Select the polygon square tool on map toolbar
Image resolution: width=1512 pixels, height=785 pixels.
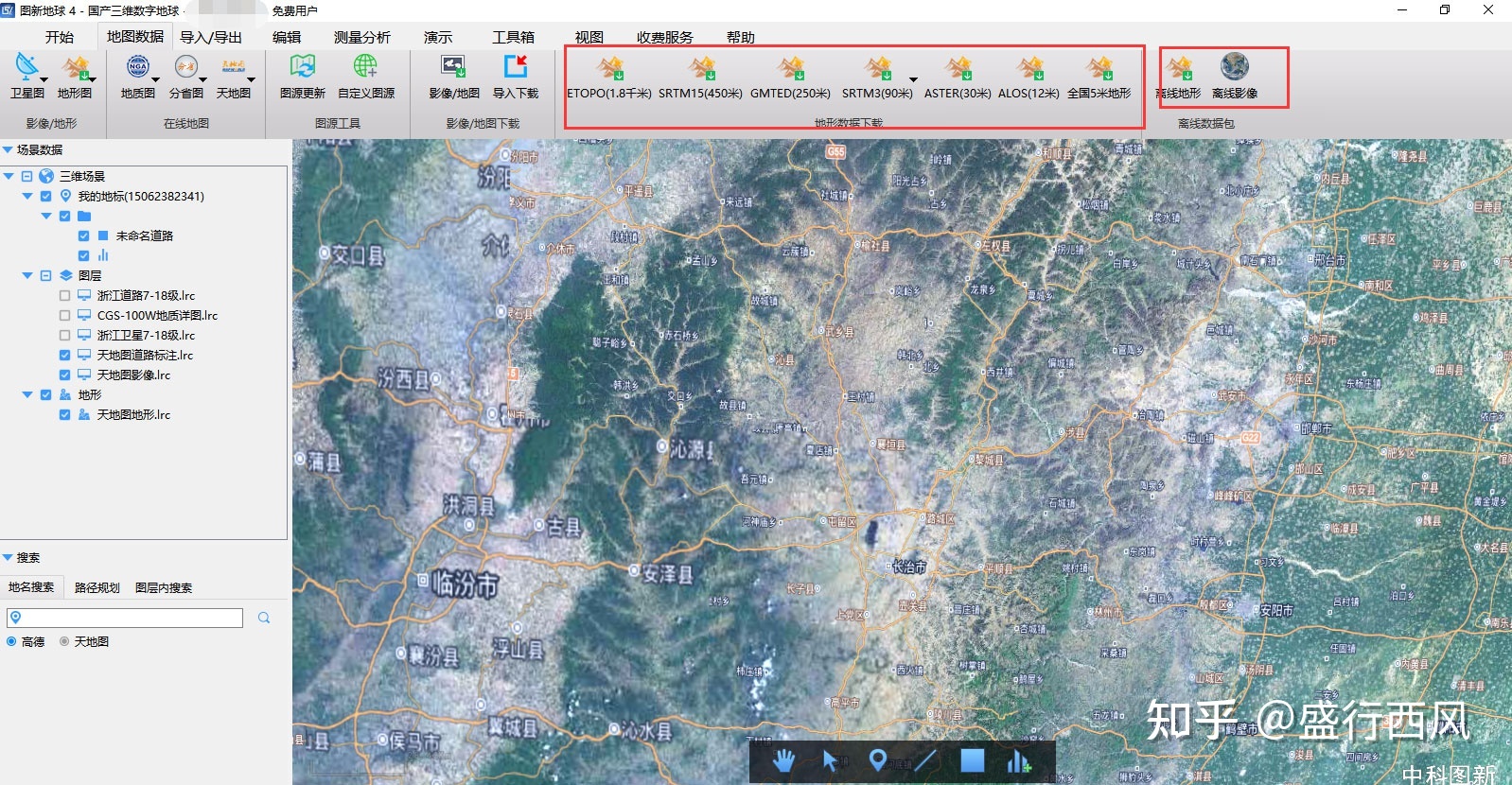coord(973,760)
